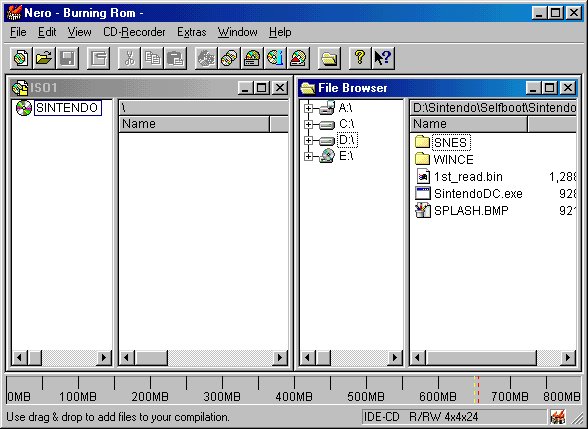Image resolution: width=588 pixels, height=429 pixels.
Task: Click the Write CD burn icon
Action: click(x=206, y=58)
